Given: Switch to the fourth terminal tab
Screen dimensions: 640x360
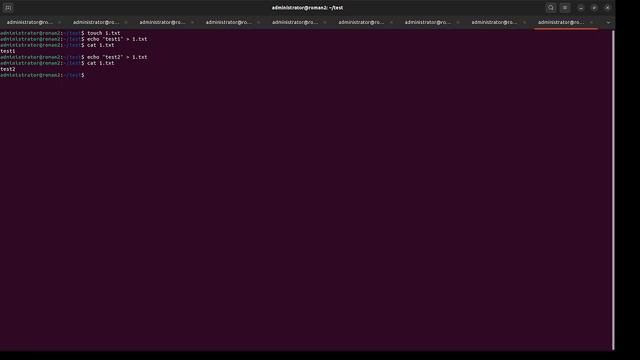Looking at the screenshot, I should tap(229, 22).
